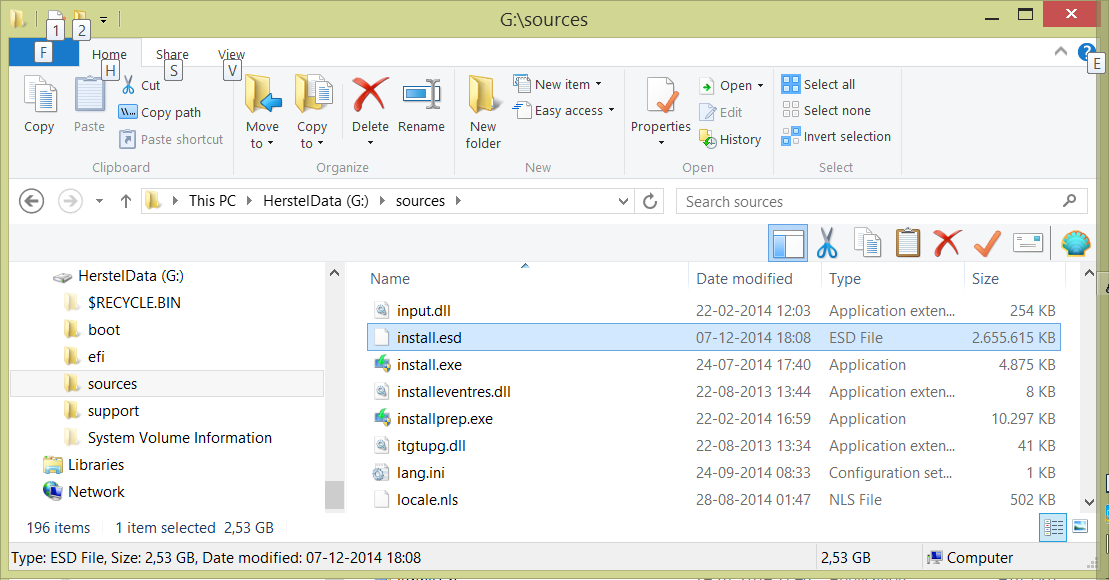Screen dimensions: 1109x580
Task: Click Invert selection in the ribbon
Action: click(x=846, y=136)
